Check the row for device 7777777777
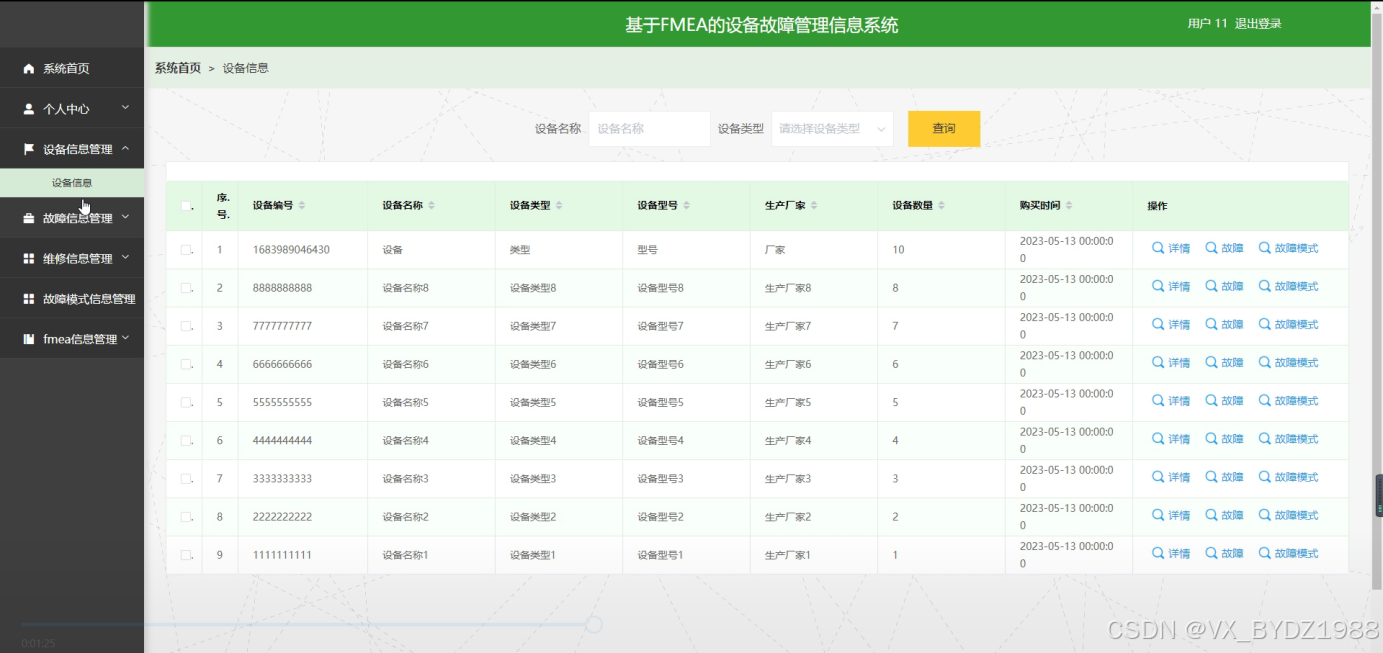The height and width of the screenshot is (653, 1383). [x=186, y=326]
